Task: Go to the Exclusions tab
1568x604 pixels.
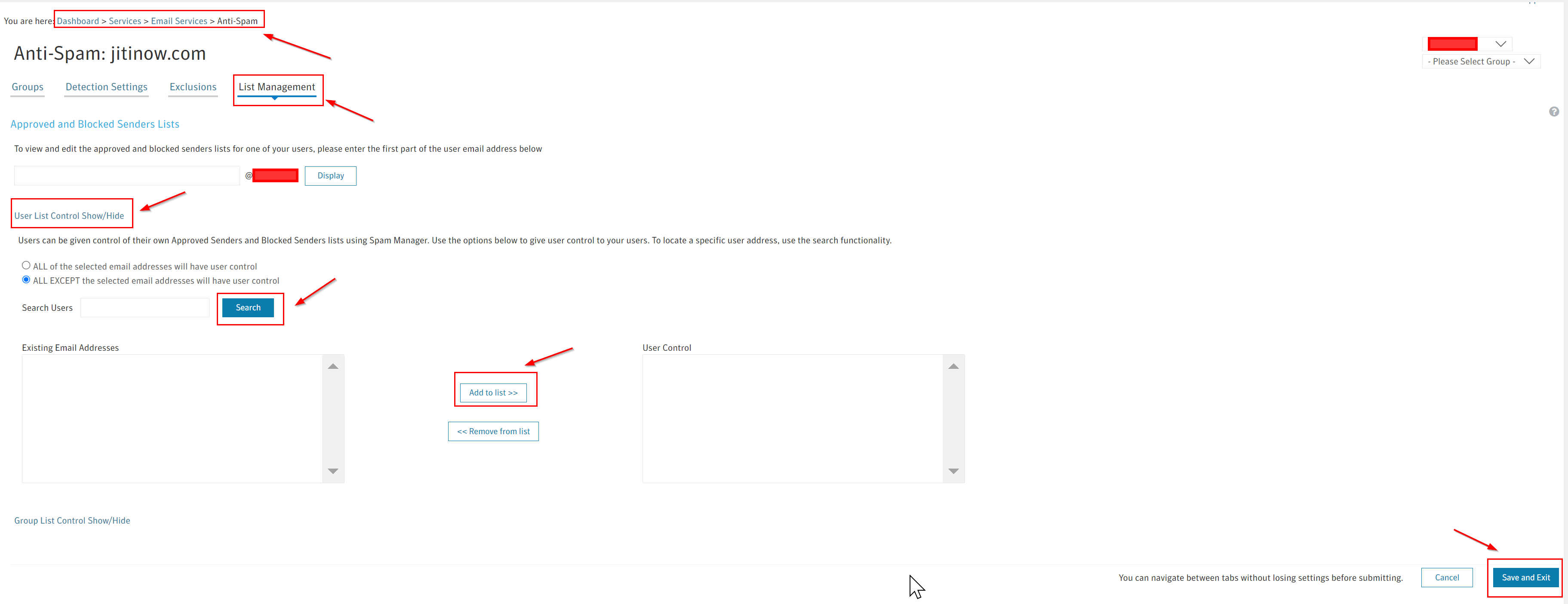Action: [193, 87]
